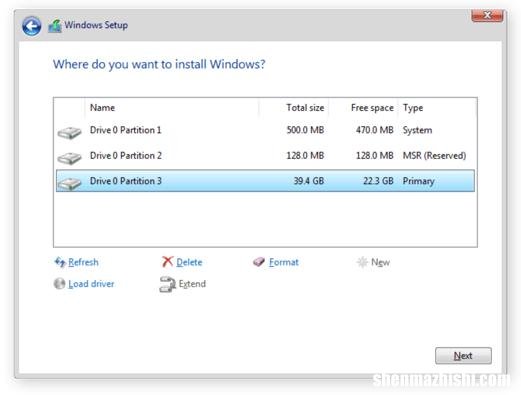Viewport: 521px width, 395px height.
Task: Click the 128.0 MB total size cell
Action: click(305, 156)
